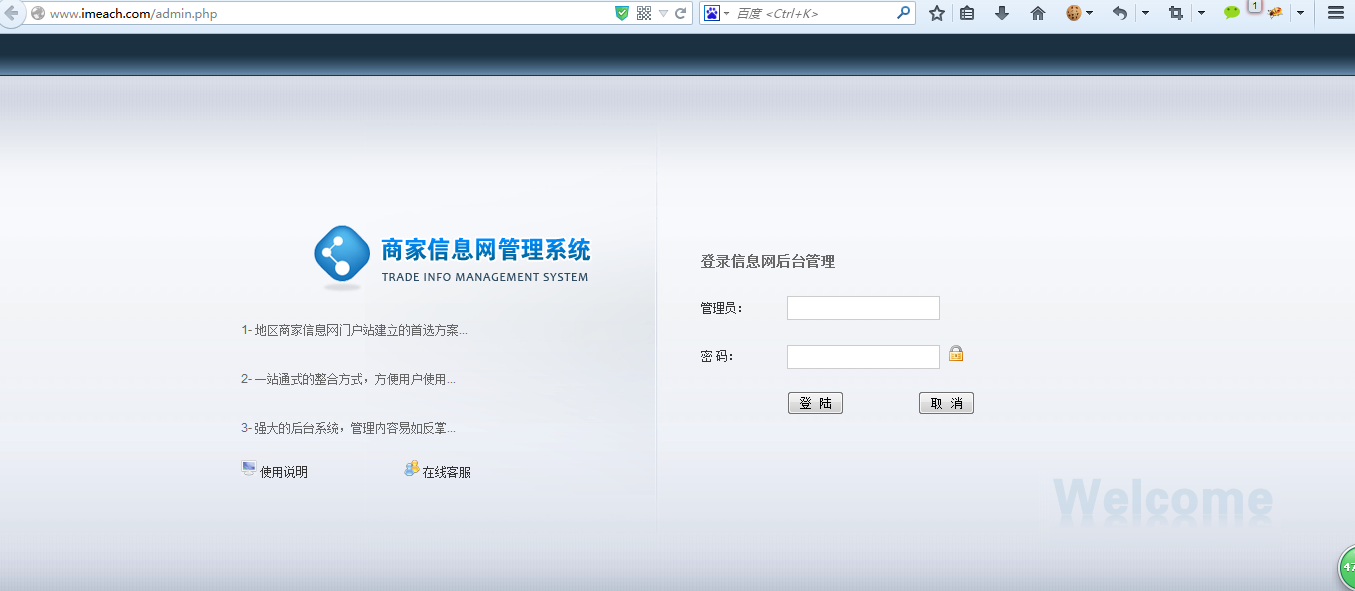Click the magnifying glass search icon
This screenshot has width=1355, height=591.
pos(903,13)
